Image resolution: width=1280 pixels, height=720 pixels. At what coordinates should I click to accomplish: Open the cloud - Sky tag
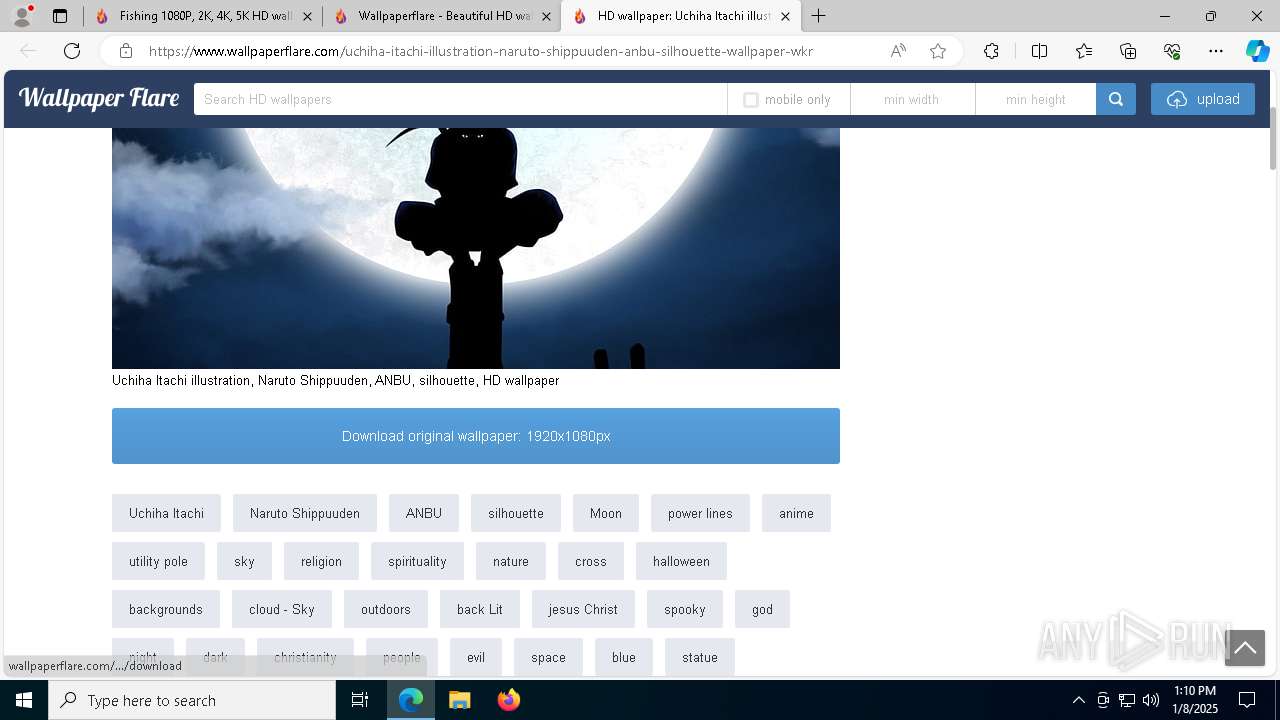(x=282, y=609)
